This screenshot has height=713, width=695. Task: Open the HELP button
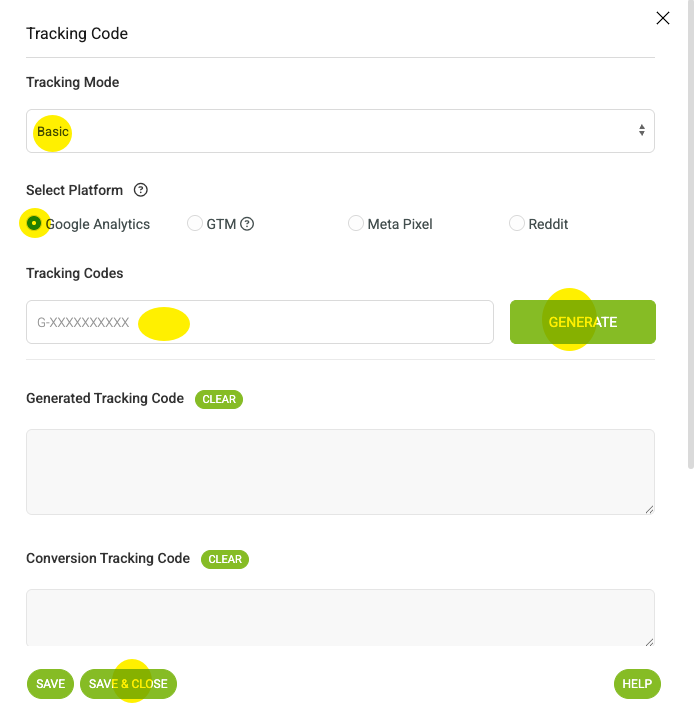coord(637,684)
